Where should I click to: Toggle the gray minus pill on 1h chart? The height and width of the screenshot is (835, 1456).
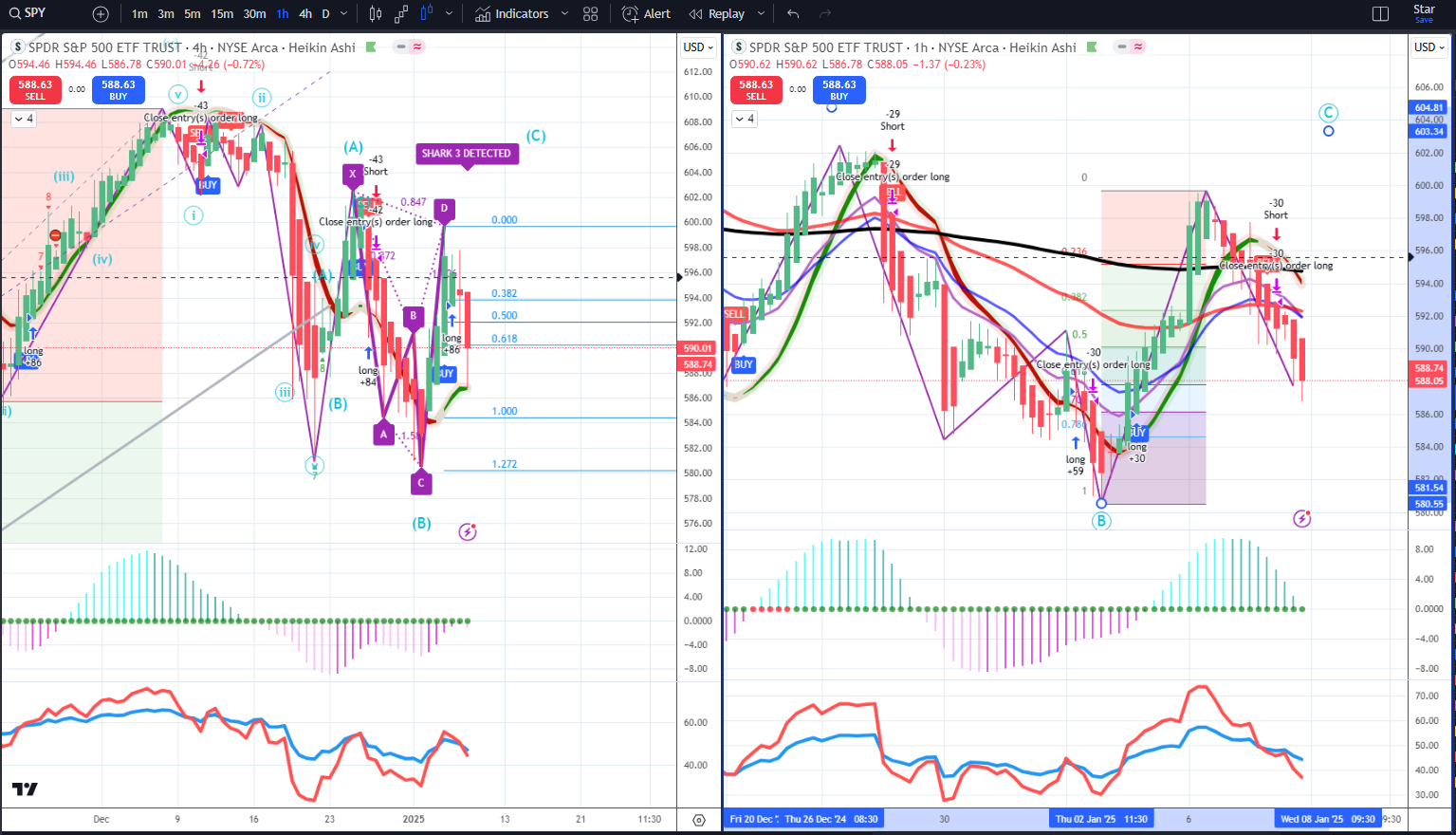(x=1123, y=46)
